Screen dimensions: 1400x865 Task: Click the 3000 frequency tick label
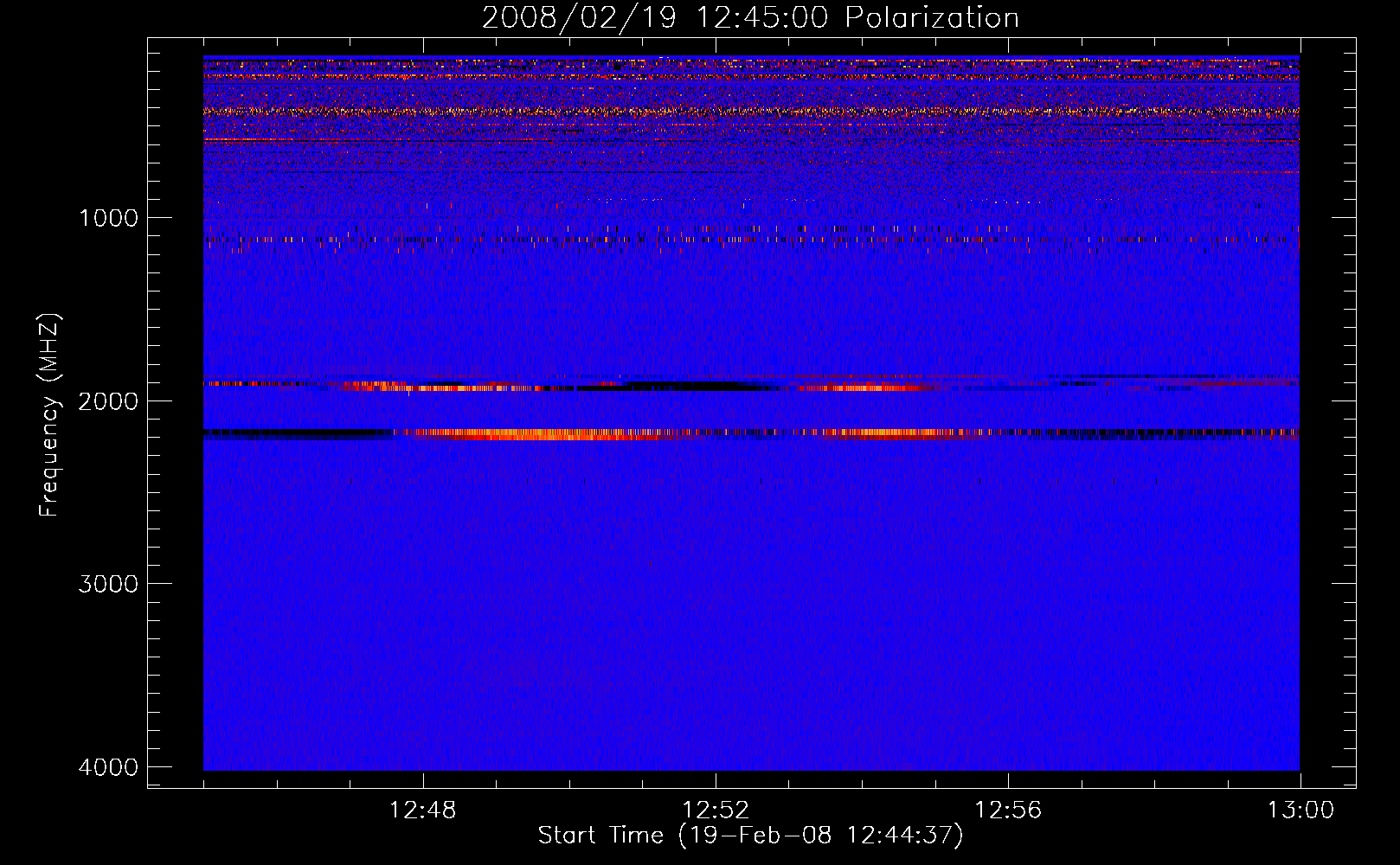coord(108,584)
